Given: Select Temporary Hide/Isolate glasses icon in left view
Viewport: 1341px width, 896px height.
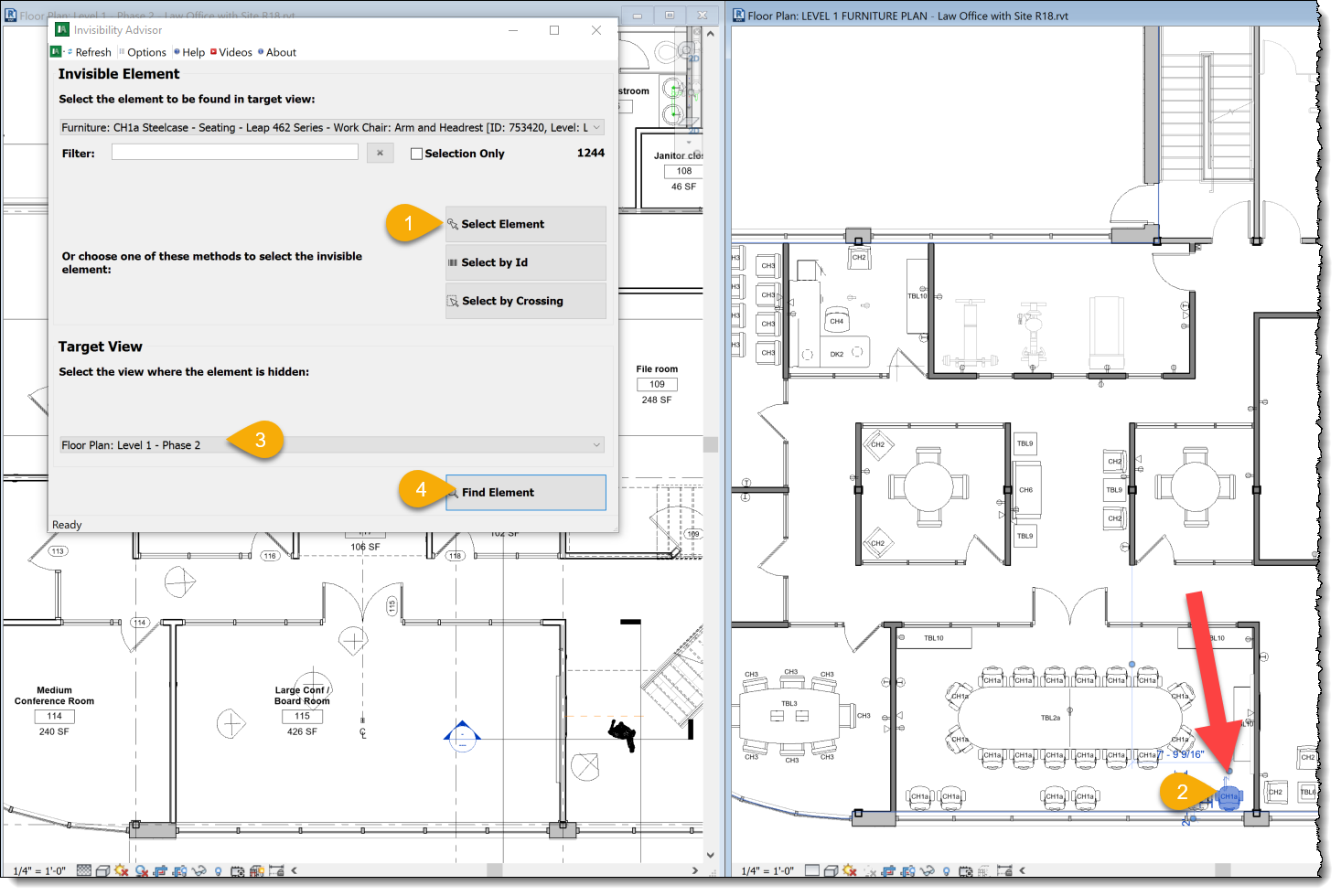Looking at the screenshot, I should [x=198, y=870].
